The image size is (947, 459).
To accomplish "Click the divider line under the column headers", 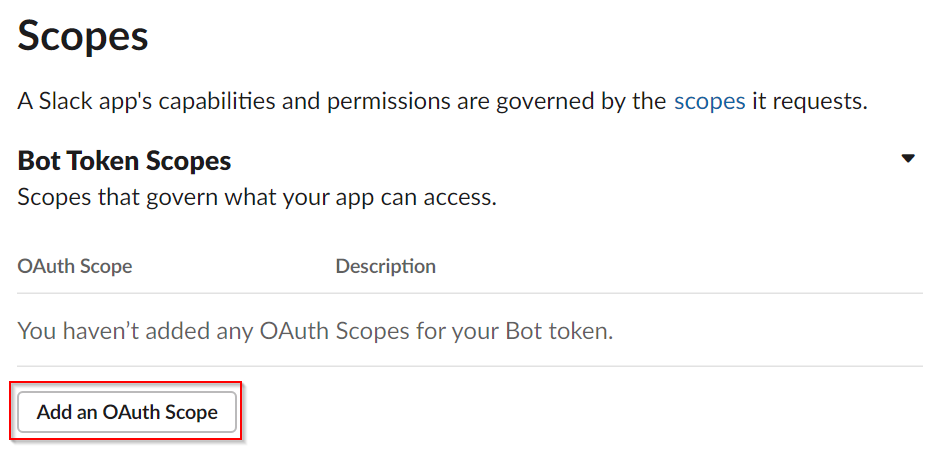I will point(470,294).
